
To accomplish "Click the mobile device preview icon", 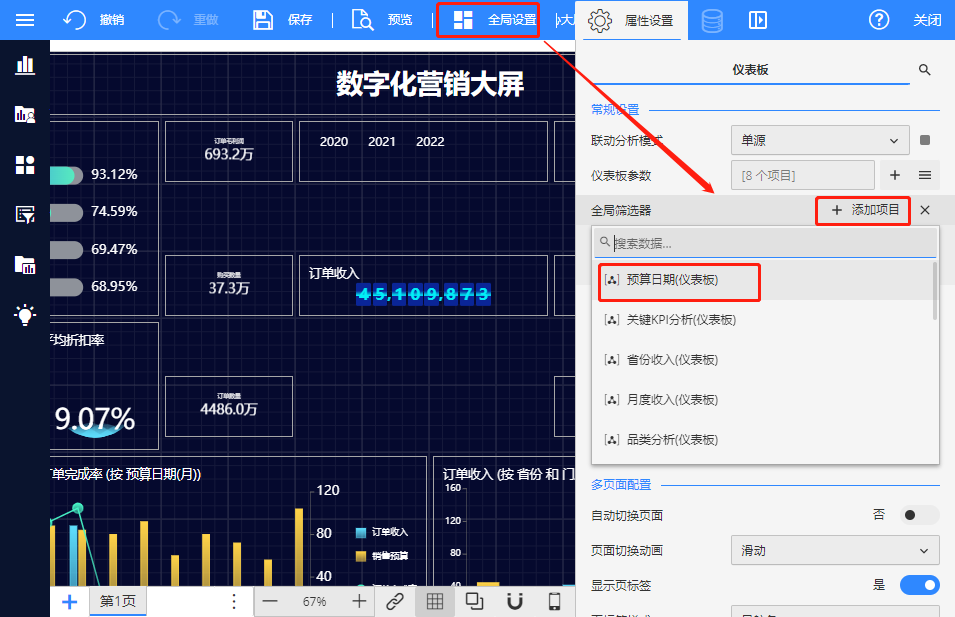I will [x=555, y=601].
